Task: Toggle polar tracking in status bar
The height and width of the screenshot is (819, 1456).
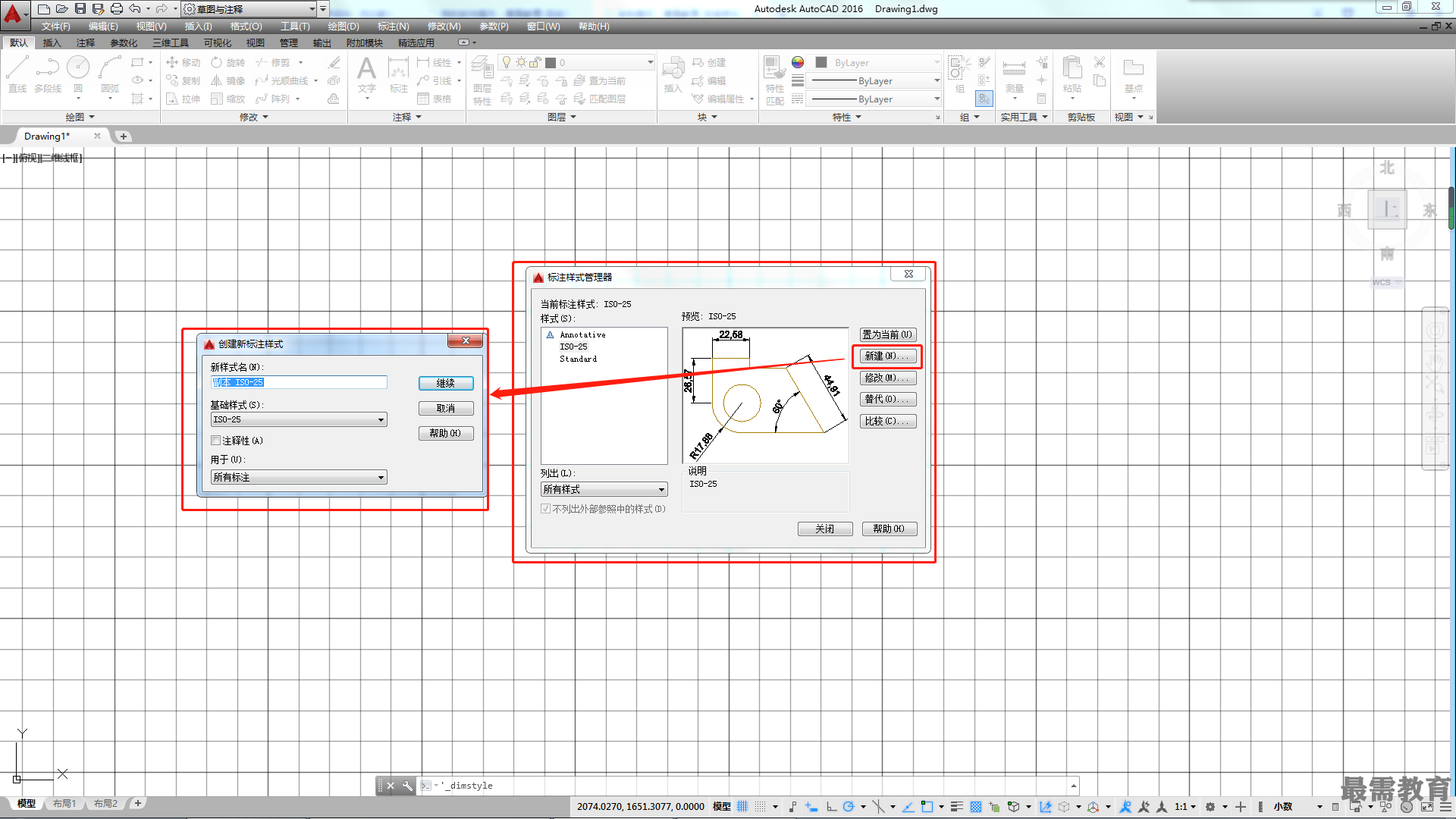Action: pos(849,807)
